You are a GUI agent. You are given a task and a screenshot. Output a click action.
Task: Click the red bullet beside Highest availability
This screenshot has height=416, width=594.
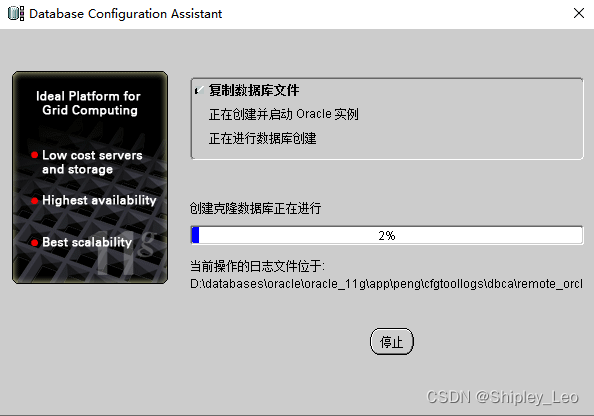click(x=34, y=201)
